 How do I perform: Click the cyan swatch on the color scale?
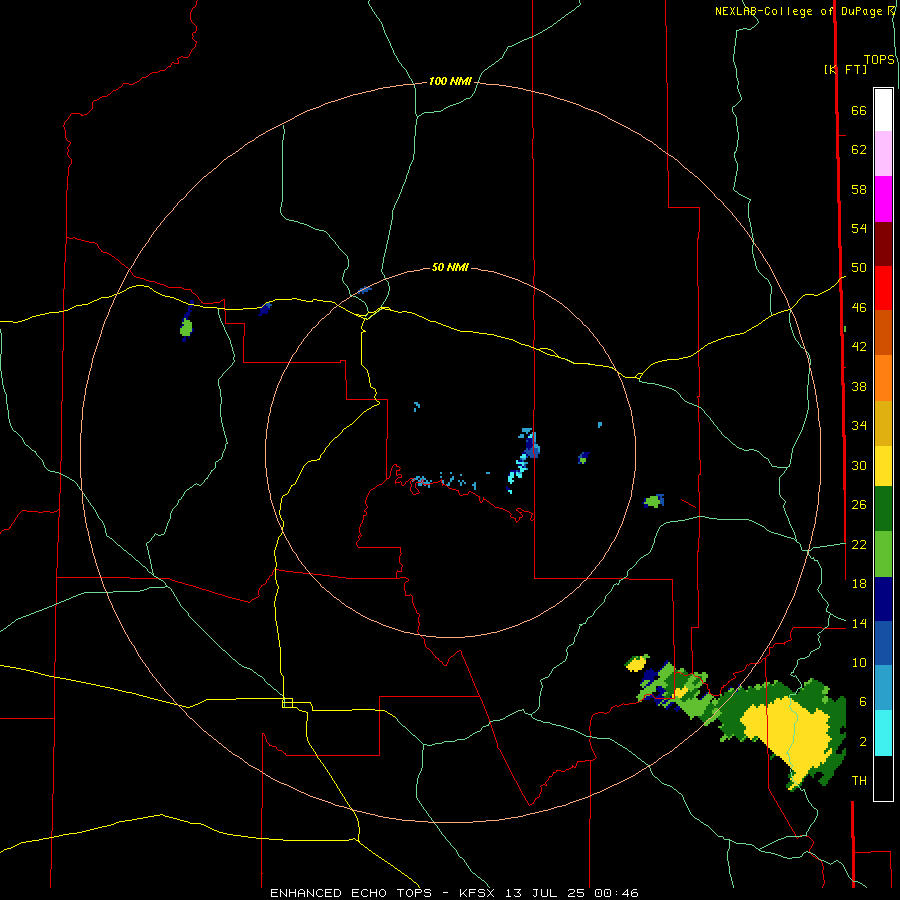tap(883, 733)
